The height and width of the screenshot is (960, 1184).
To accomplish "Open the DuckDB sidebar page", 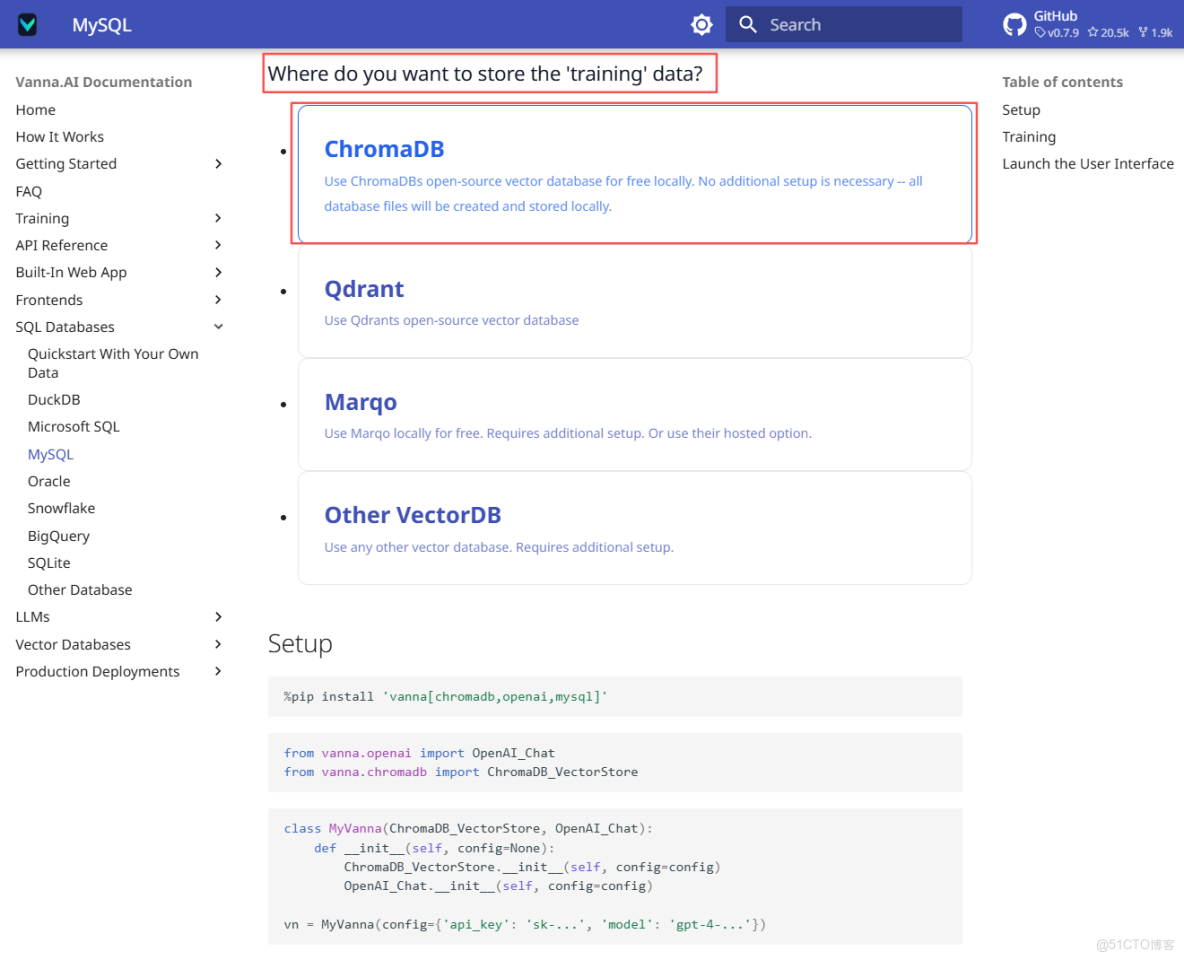I will (x=54, y=400).
